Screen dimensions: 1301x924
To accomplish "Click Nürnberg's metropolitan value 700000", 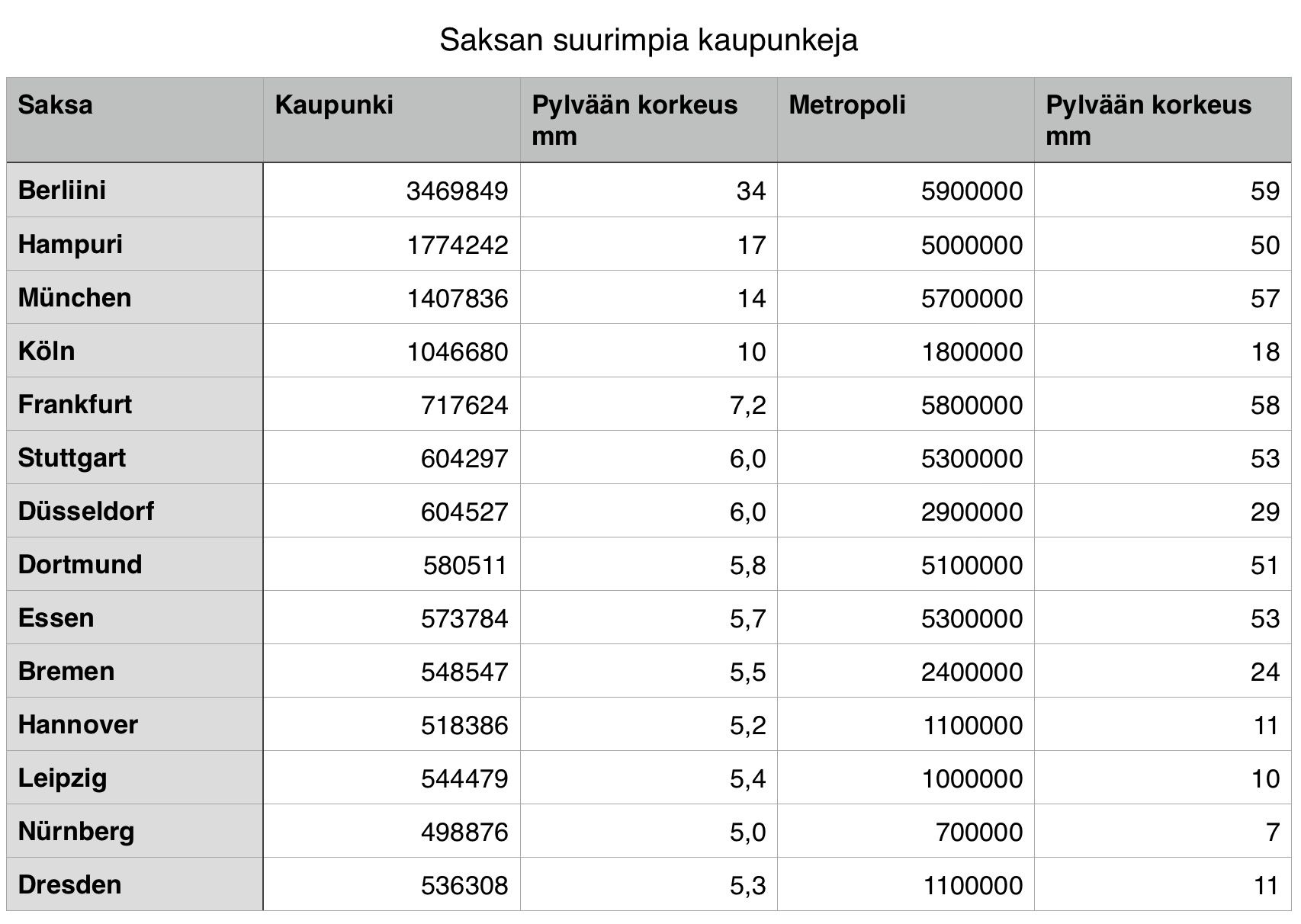I will 978,832.
